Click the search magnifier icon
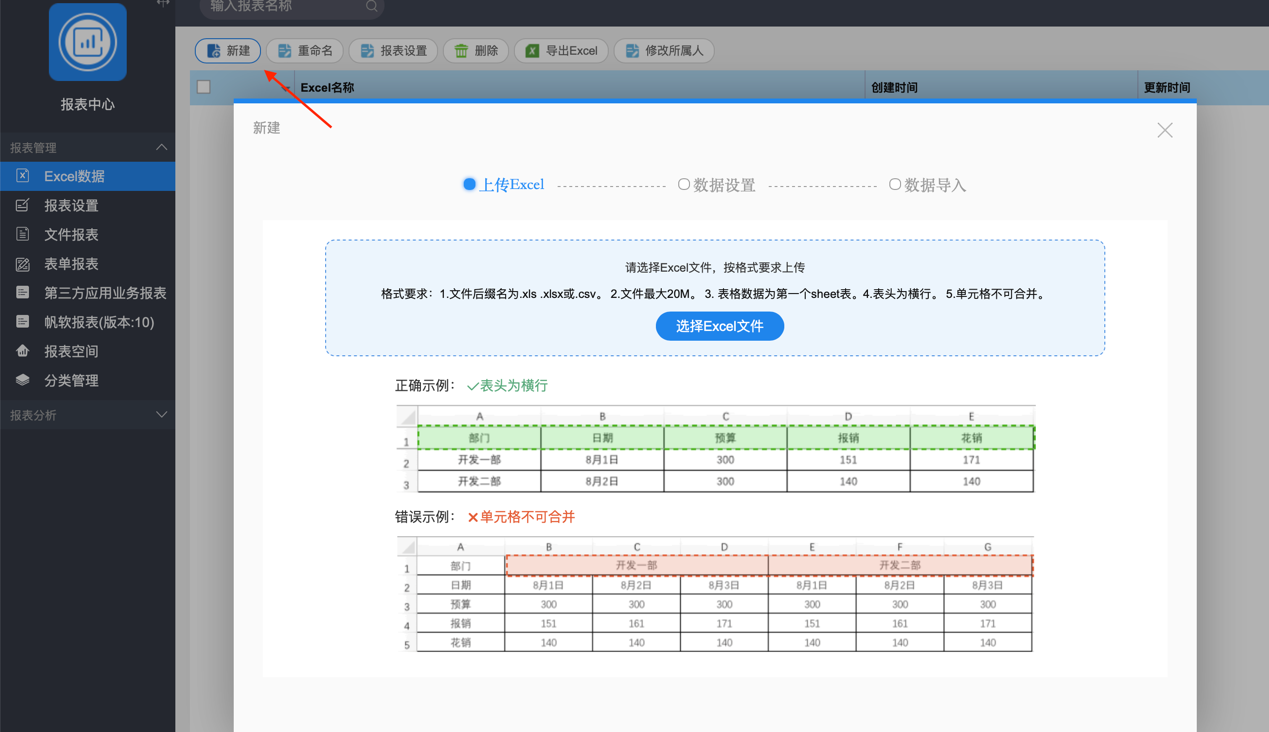 pos(372,7)
